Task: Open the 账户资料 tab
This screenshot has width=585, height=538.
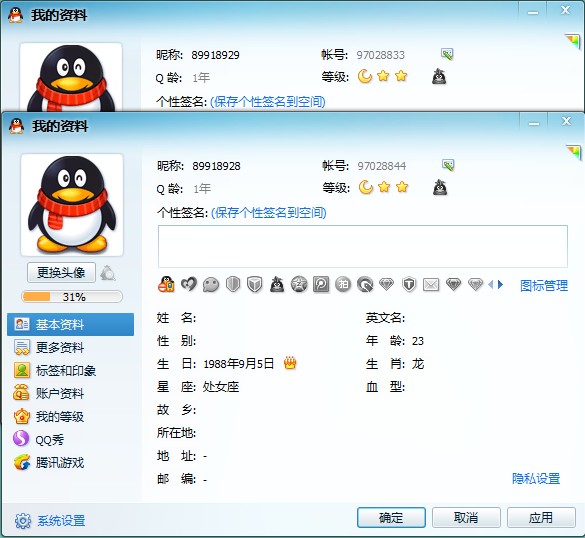Action: click(71, 394)
